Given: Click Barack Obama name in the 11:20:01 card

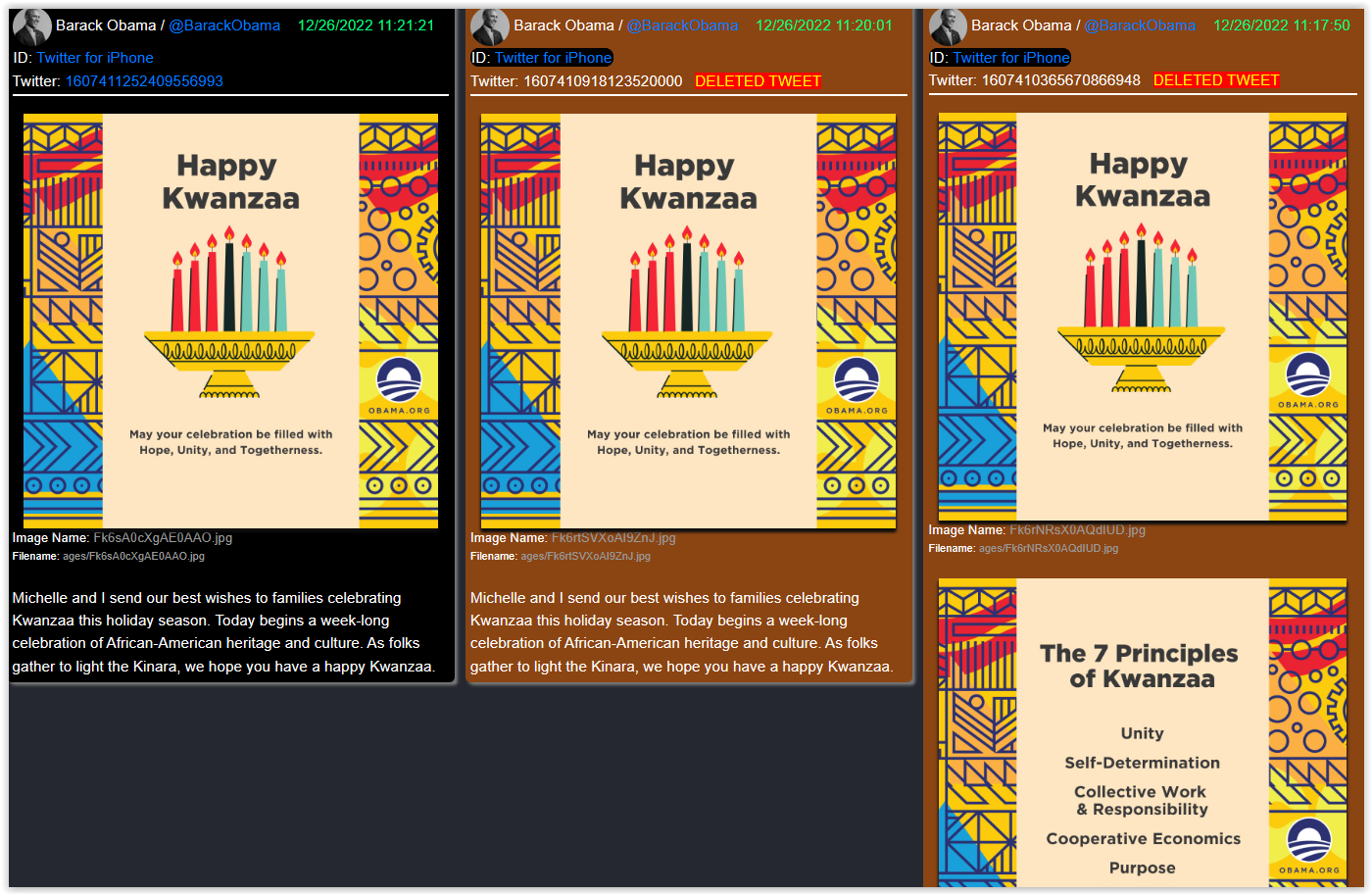Looking at the screenshot, I should click(x=563, y=25).
